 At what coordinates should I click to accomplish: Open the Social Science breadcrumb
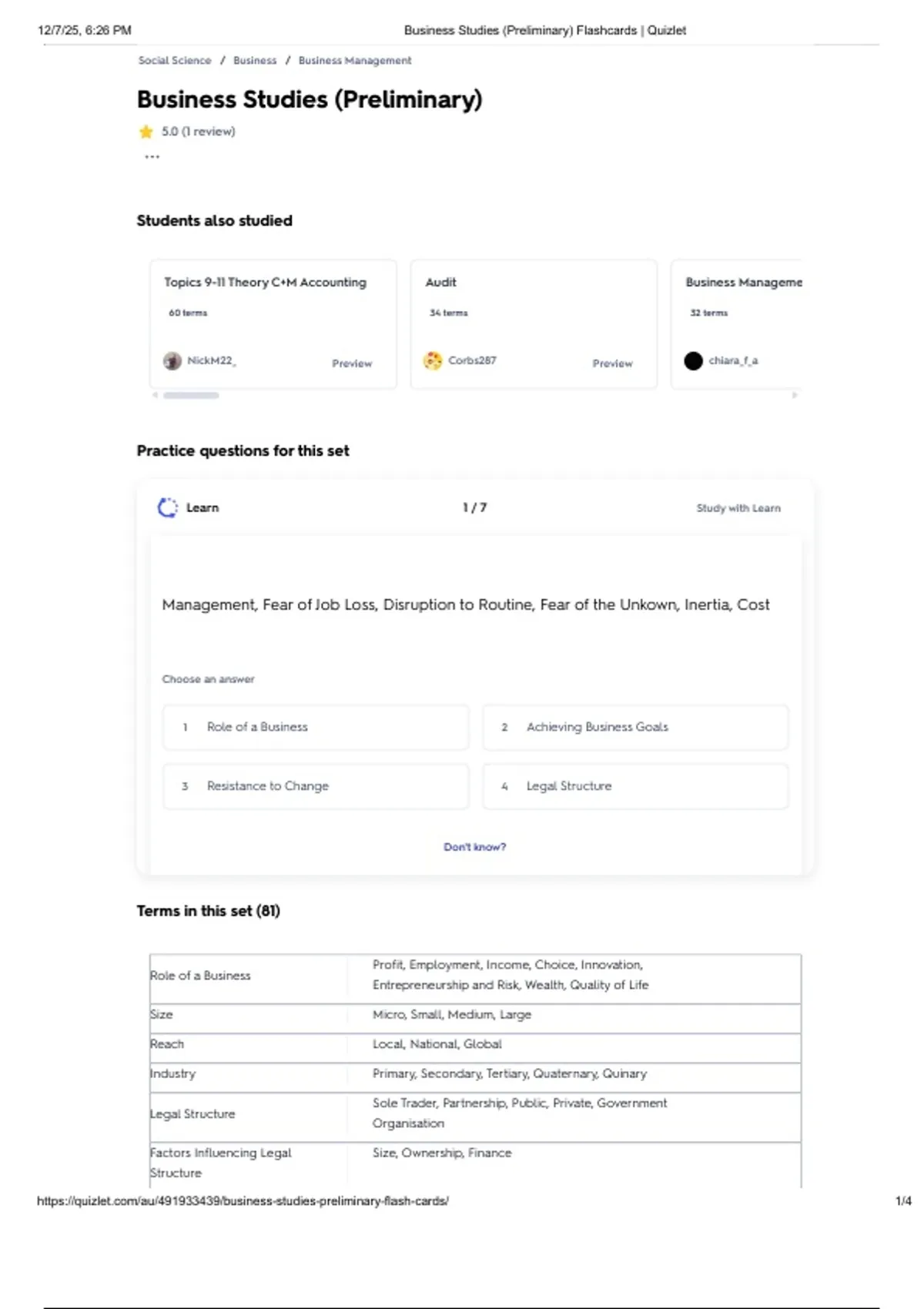click(175, 60)
